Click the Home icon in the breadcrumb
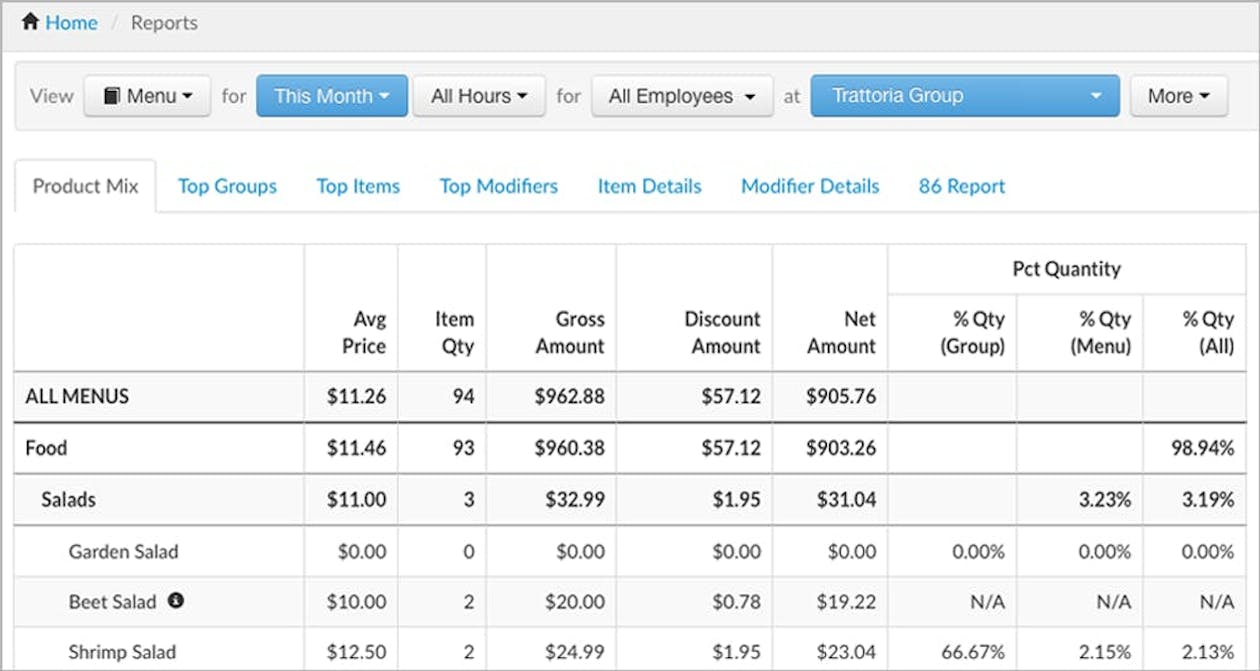1260x671 pixels. click(29, 21)
